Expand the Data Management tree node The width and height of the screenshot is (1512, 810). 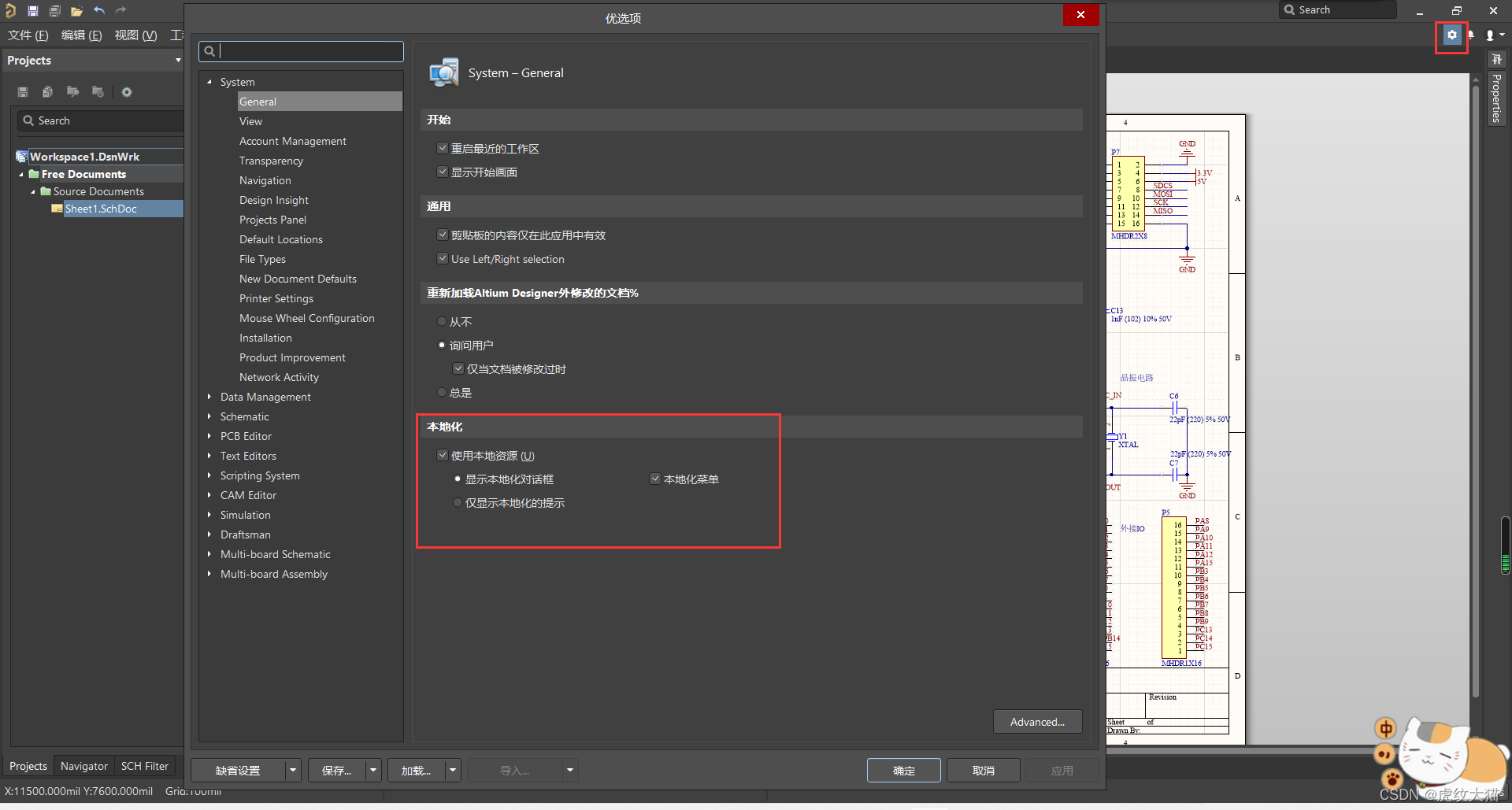(209, 397)
